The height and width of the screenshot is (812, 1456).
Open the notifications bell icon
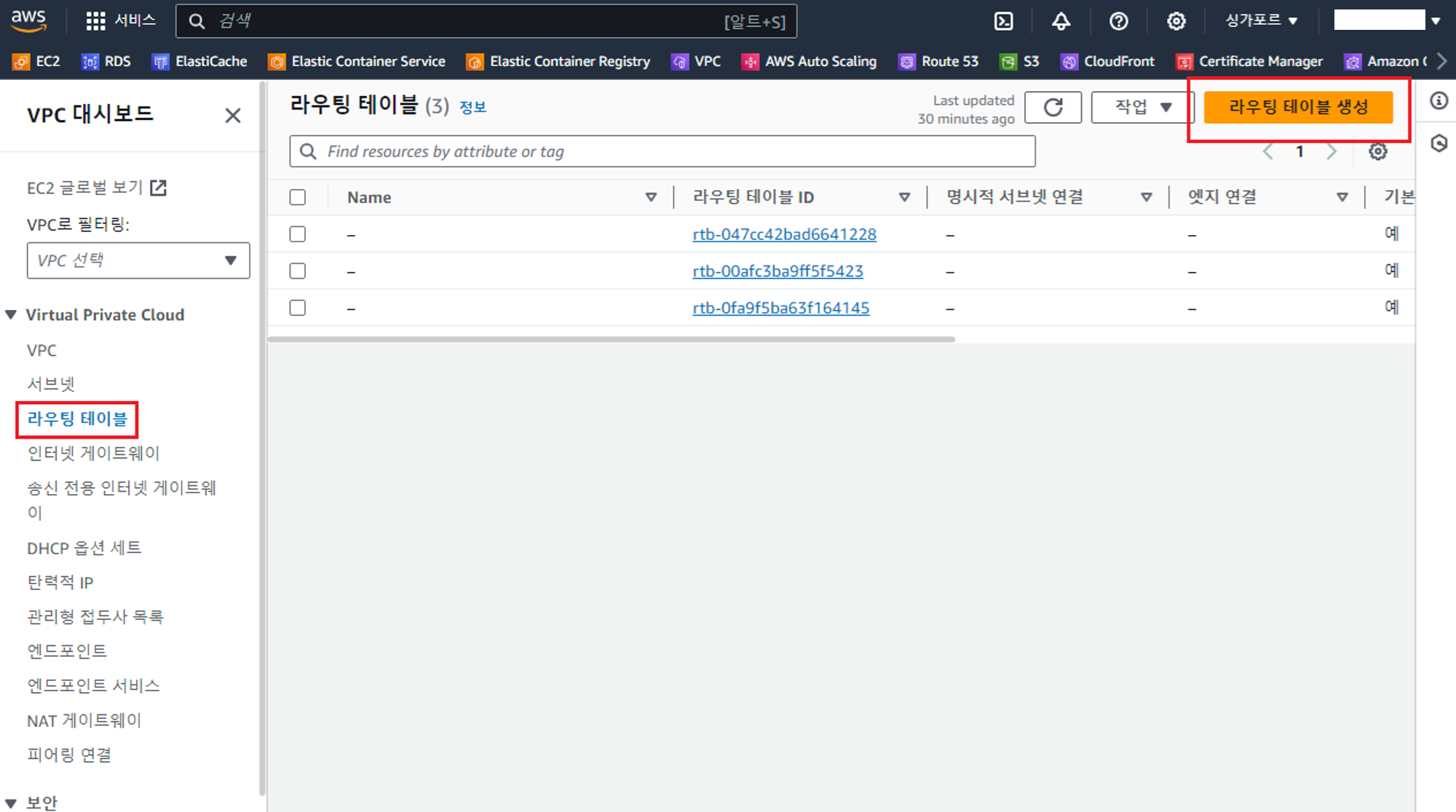[x=1061, y=21]
